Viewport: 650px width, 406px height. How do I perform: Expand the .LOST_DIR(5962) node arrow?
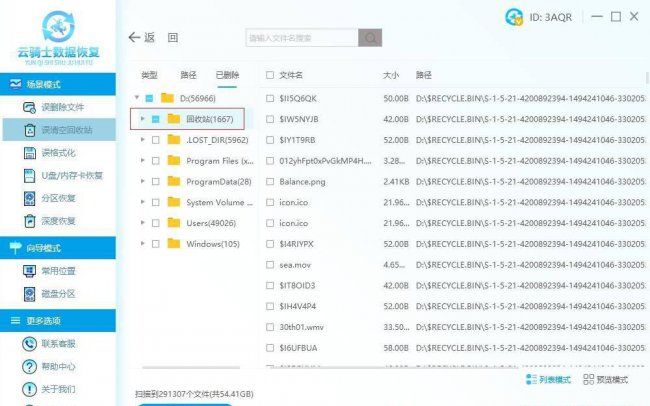(143, 139)
